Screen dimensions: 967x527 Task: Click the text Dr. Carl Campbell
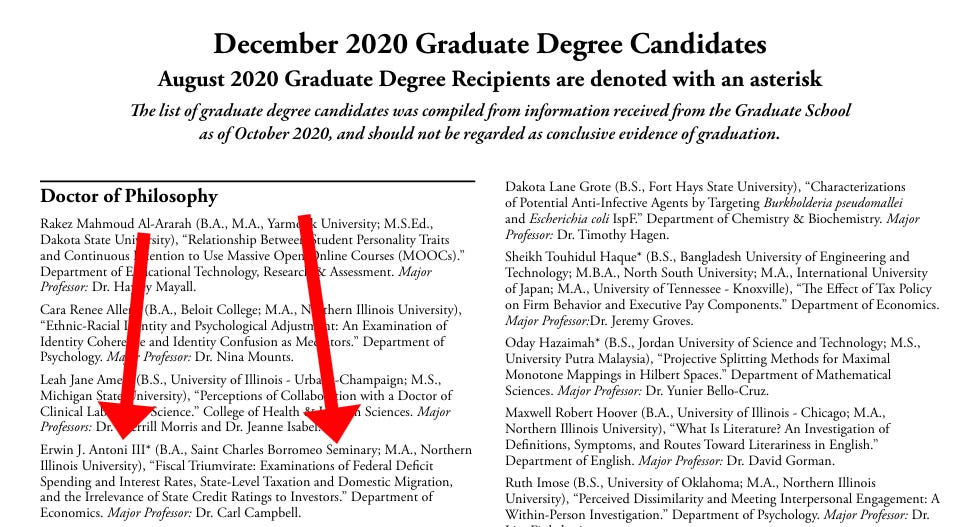pyautogui.click(x=248, y=513)
